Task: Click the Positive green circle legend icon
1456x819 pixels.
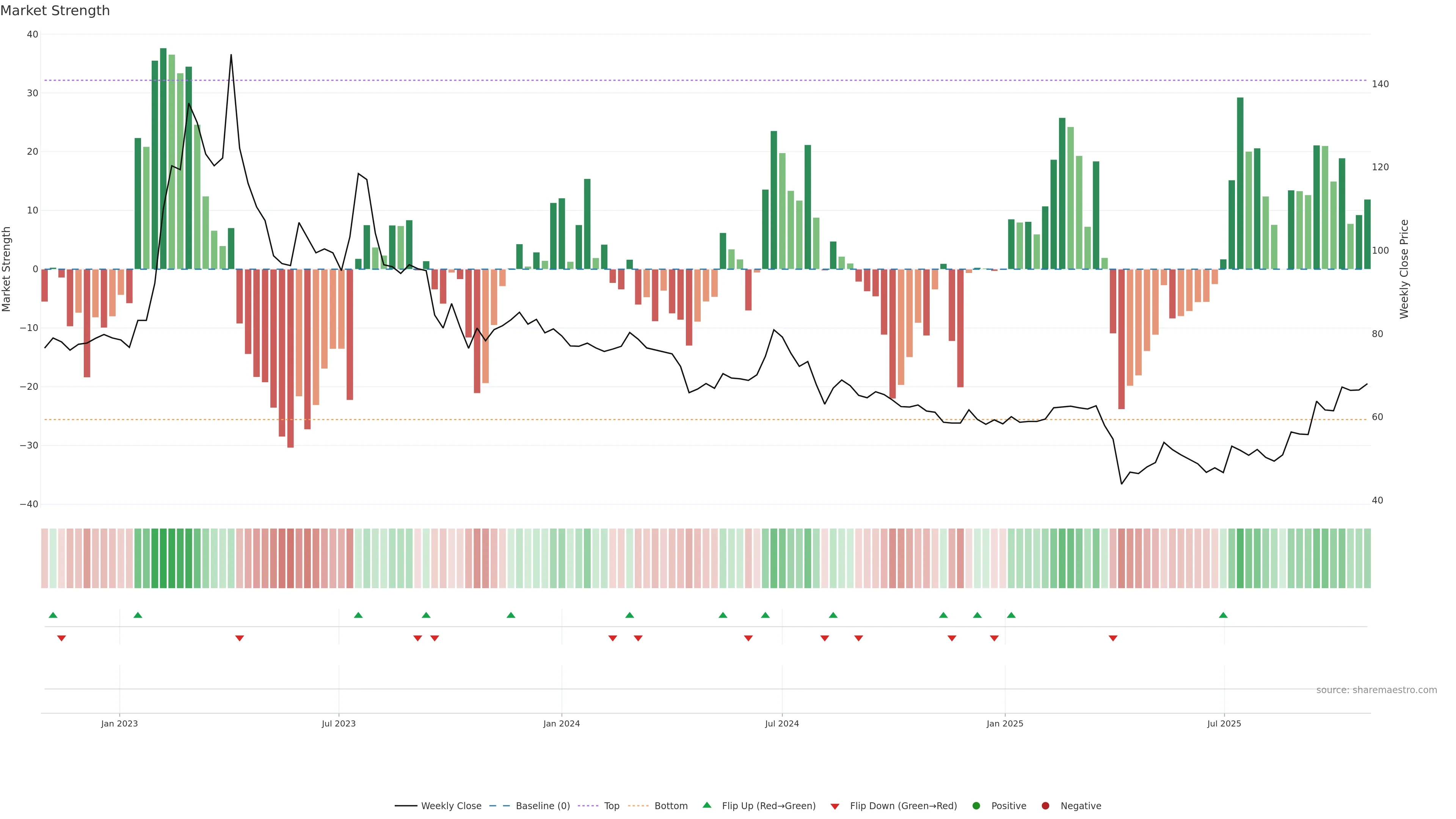Action: (976, 806)
